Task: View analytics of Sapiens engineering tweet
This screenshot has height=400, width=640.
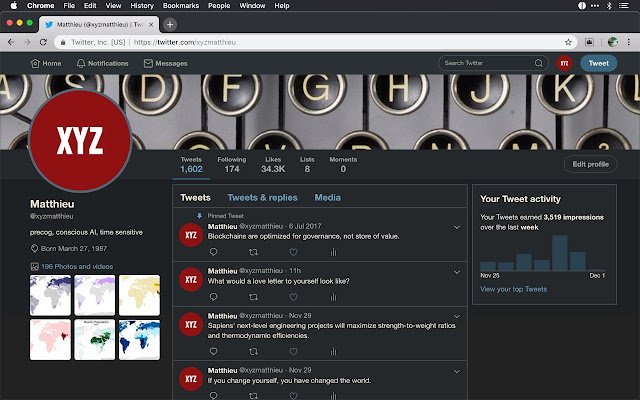Action: coord(333,351)
